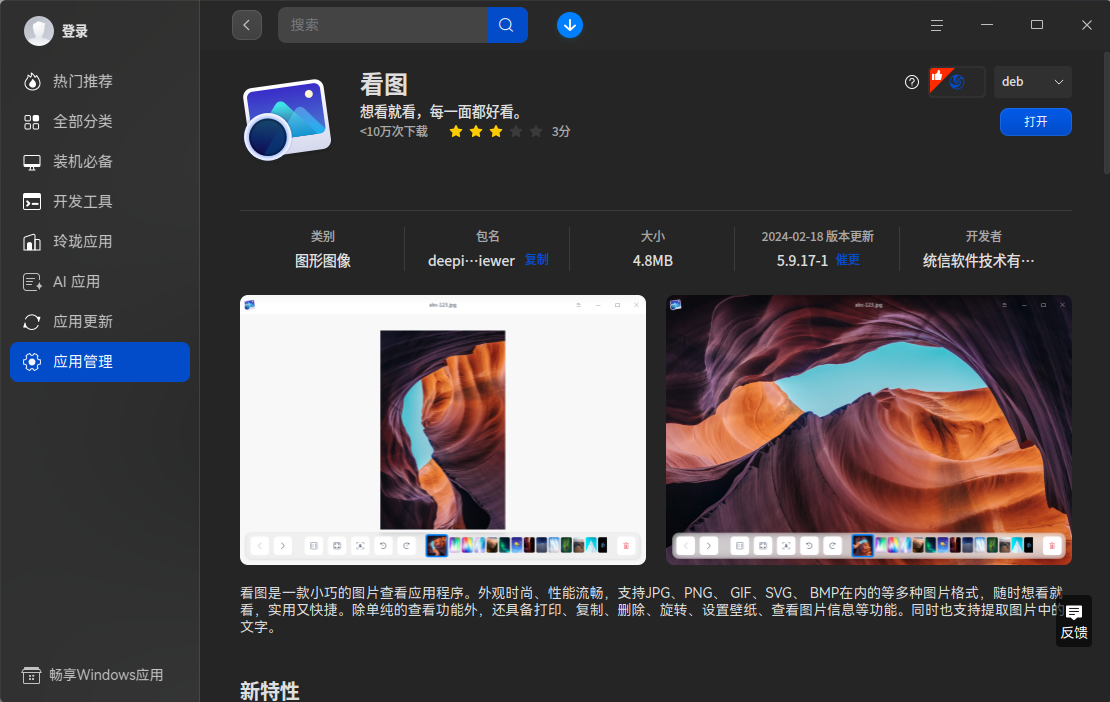
Task: Click the <10万次下载 download count
Action: (x=394, y=132)
